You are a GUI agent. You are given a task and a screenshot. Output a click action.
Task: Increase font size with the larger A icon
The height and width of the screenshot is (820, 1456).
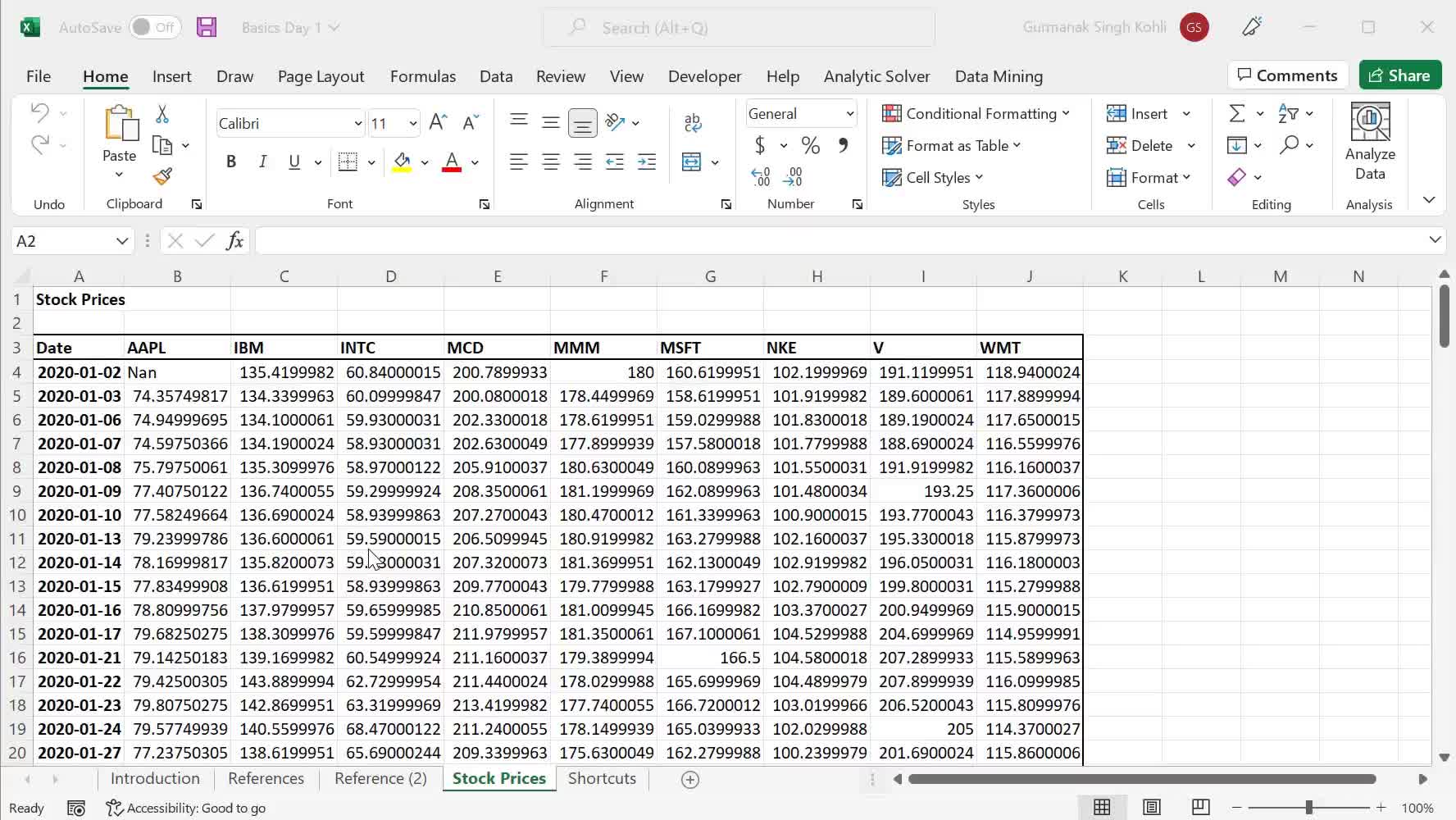point(438,122)
